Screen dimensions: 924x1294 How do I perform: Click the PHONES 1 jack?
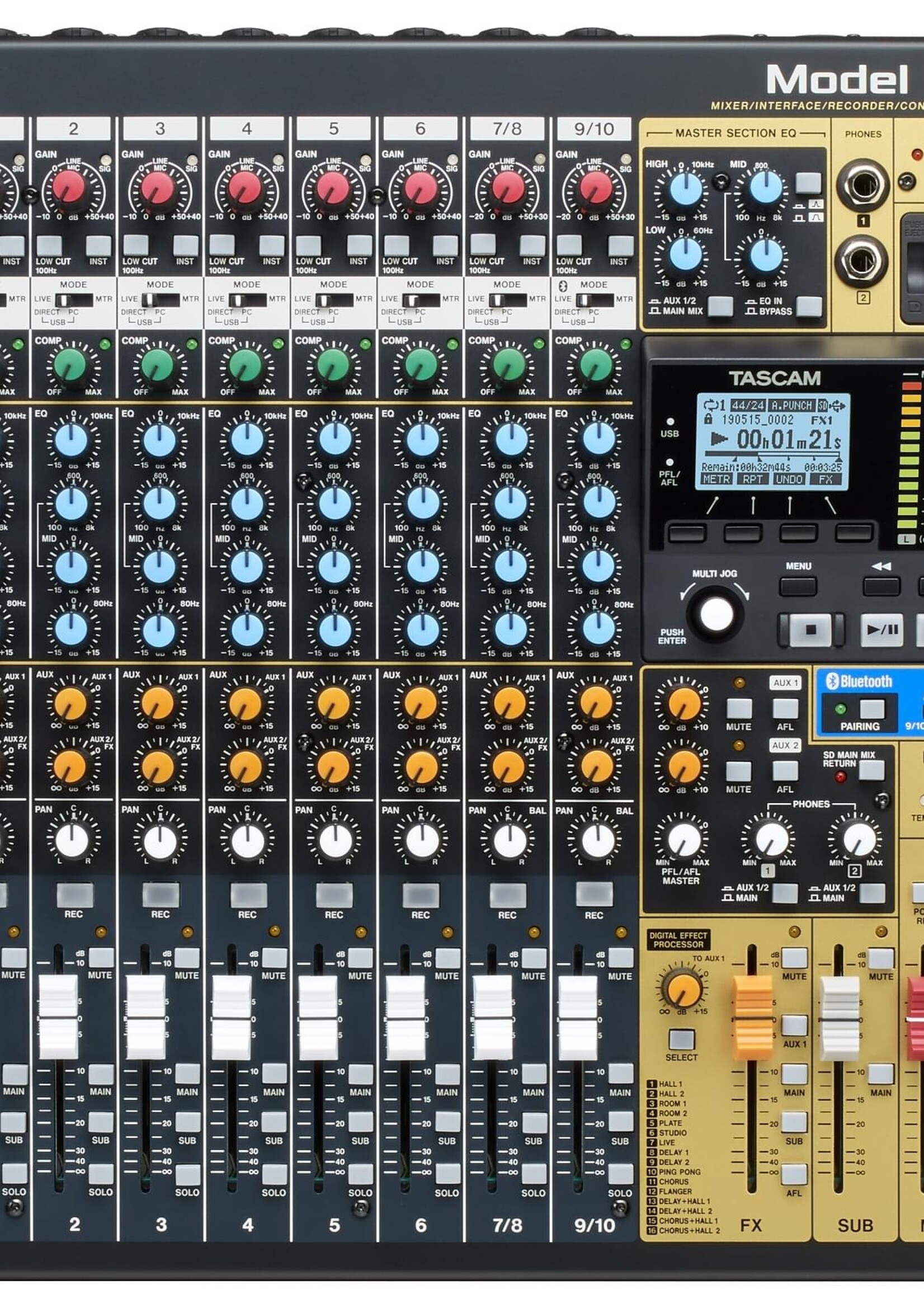tap(862, 185)
